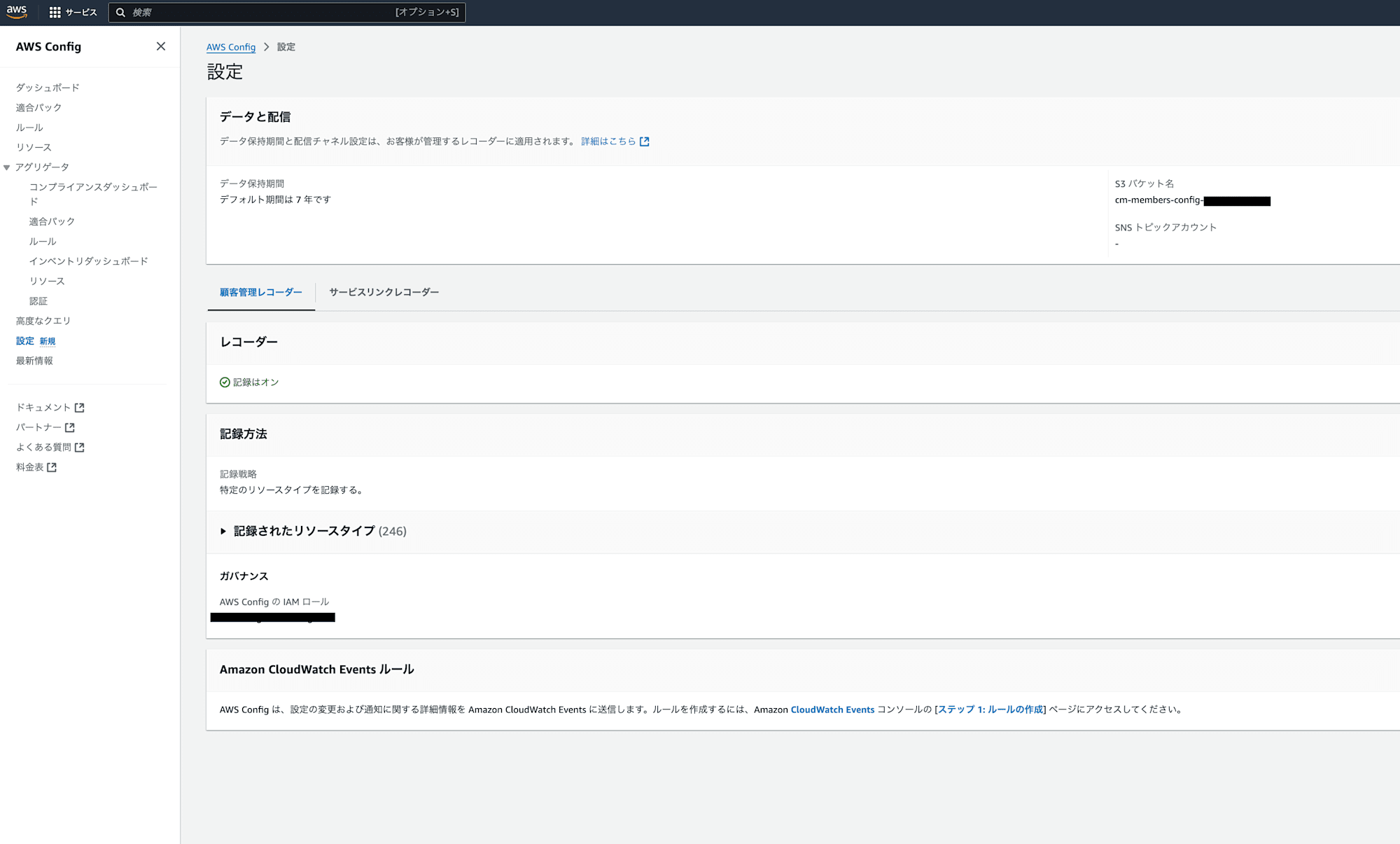
Task: Click the external link icon next to よくある質問
Action: coord(79,447)
